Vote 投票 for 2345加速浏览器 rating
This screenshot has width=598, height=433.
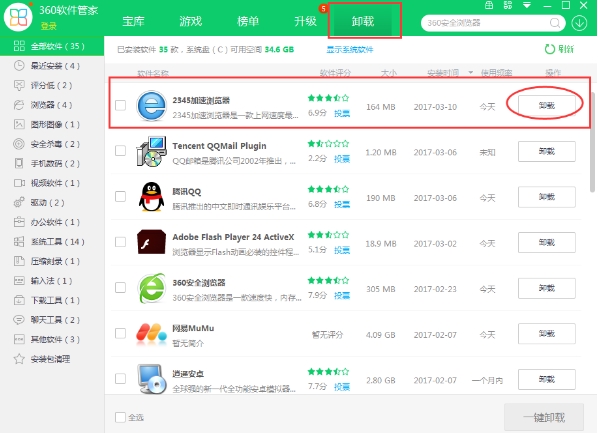[x=342, y=113]
